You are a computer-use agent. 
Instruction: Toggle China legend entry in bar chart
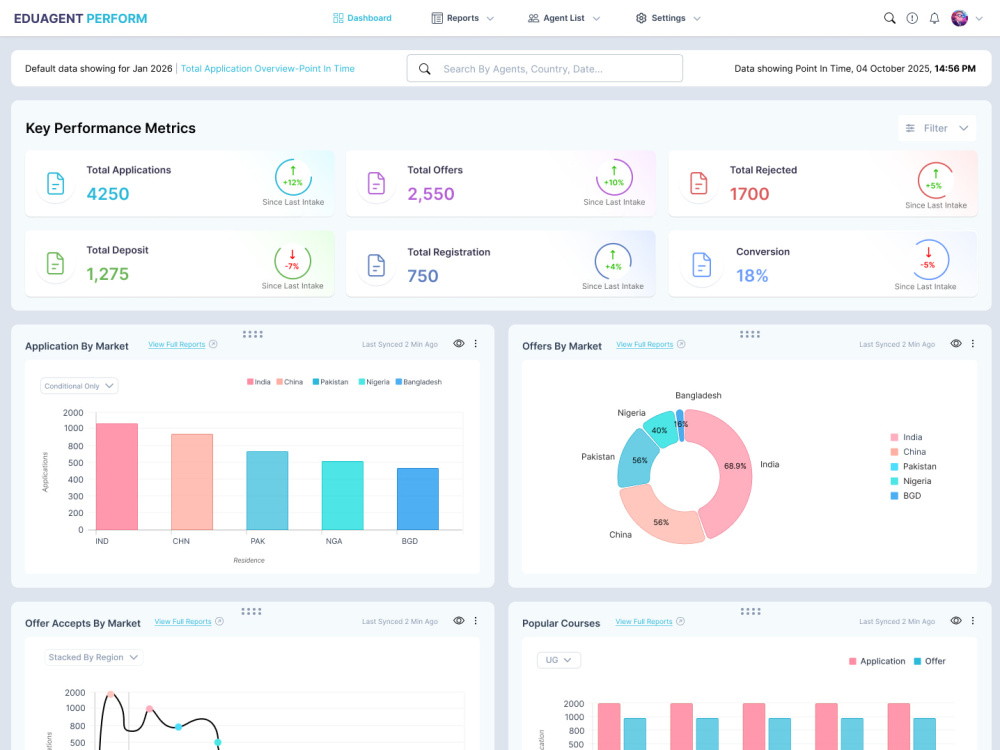coord(290,382)
